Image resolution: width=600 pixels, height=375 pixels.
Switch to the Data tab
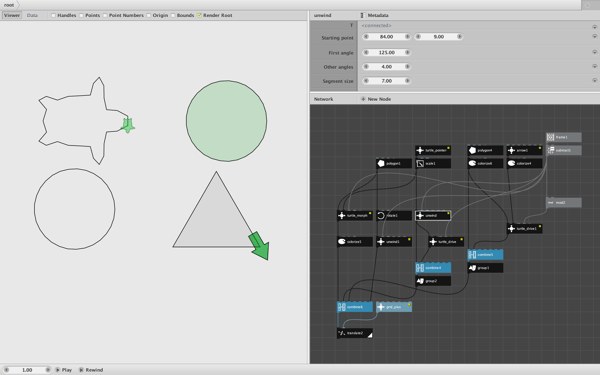coord(32,15)
